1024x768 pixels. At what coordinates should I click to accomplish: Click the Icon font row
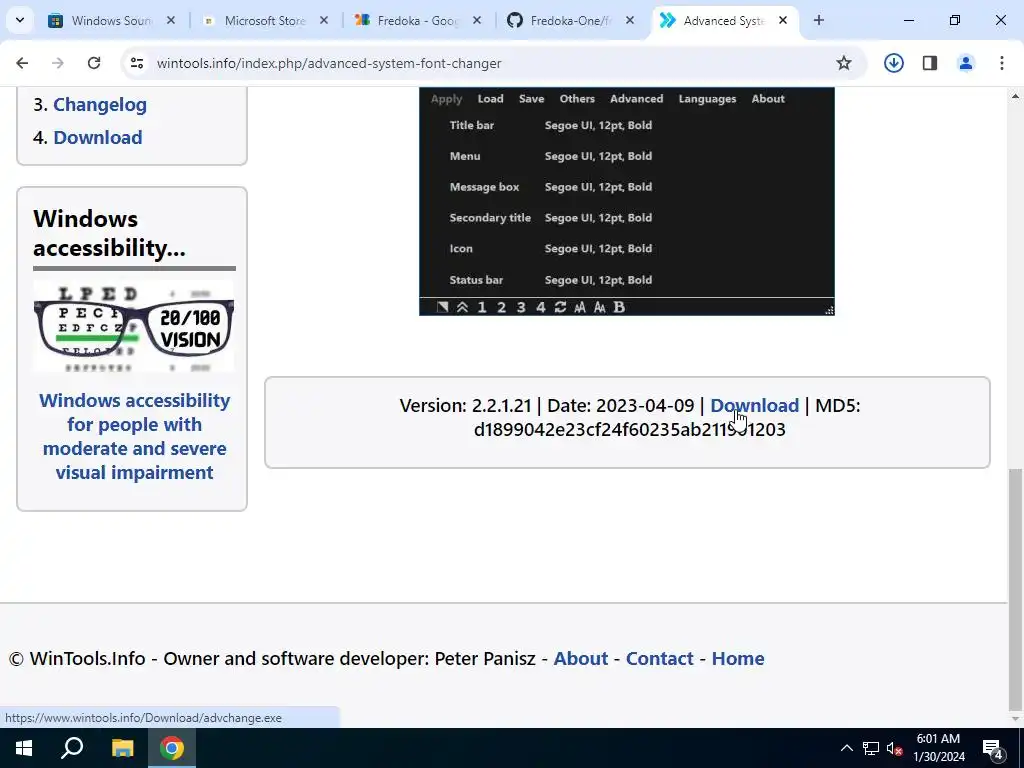551,249
